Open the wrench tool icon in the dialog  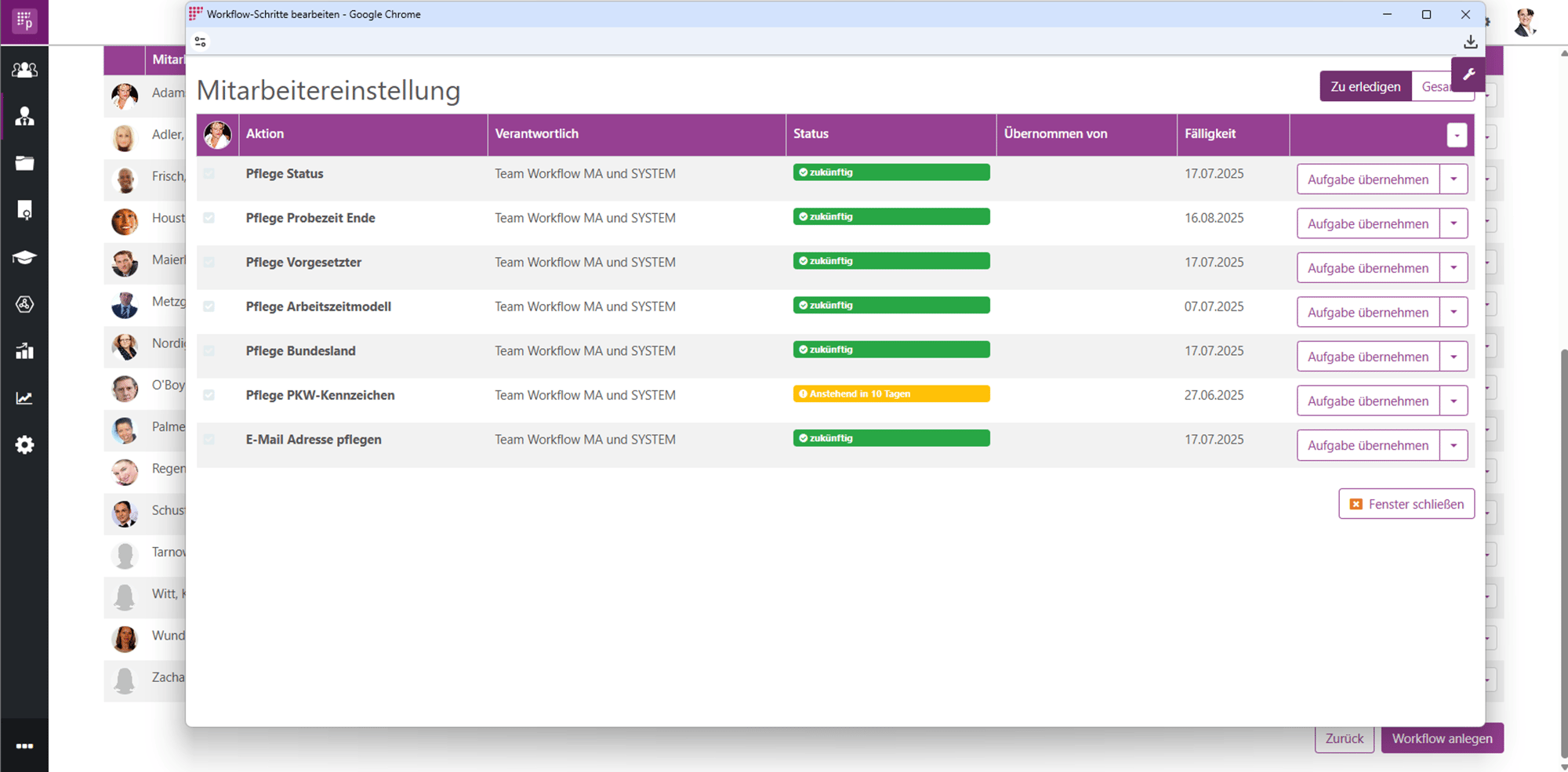[1469, 74]
